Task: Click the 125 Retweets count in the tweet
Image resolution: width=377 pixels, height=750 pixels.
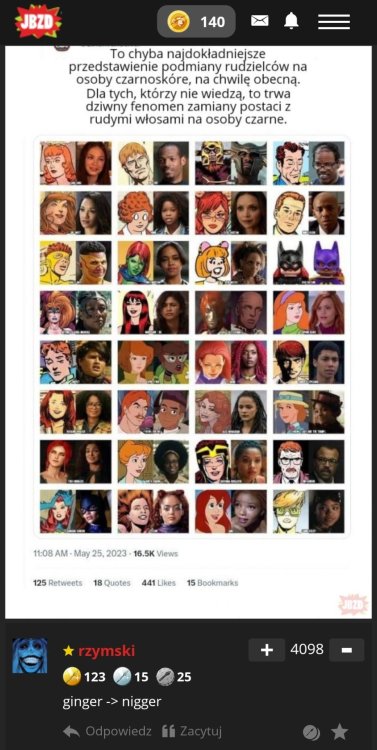Action: tap(57, 583)
